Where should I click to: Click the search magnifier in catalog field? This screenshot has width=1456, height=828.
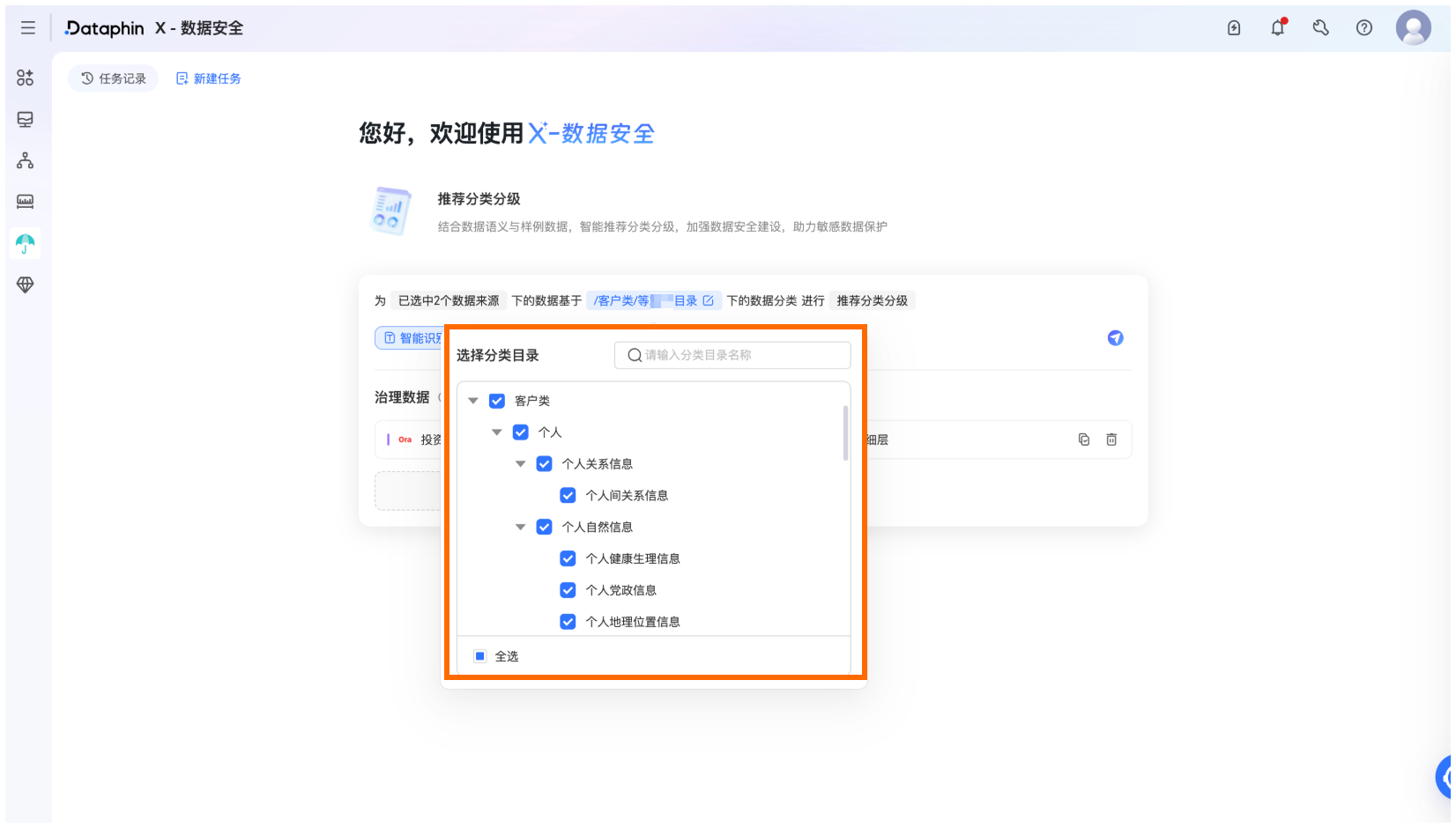(x=635, y=355)
